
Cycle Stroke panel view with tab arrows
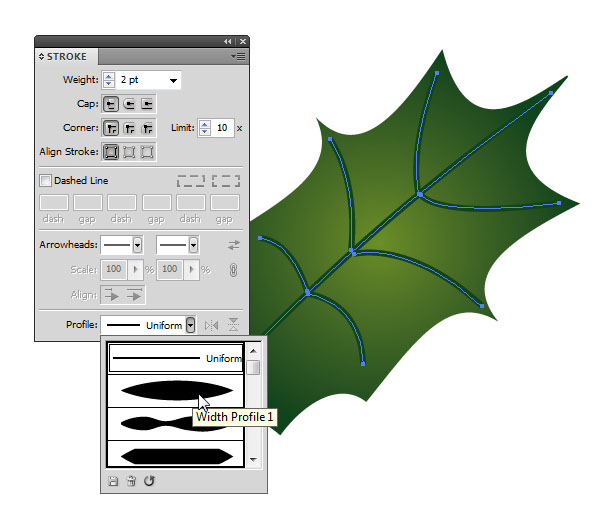pyautogui.click(x=41, y=57)
